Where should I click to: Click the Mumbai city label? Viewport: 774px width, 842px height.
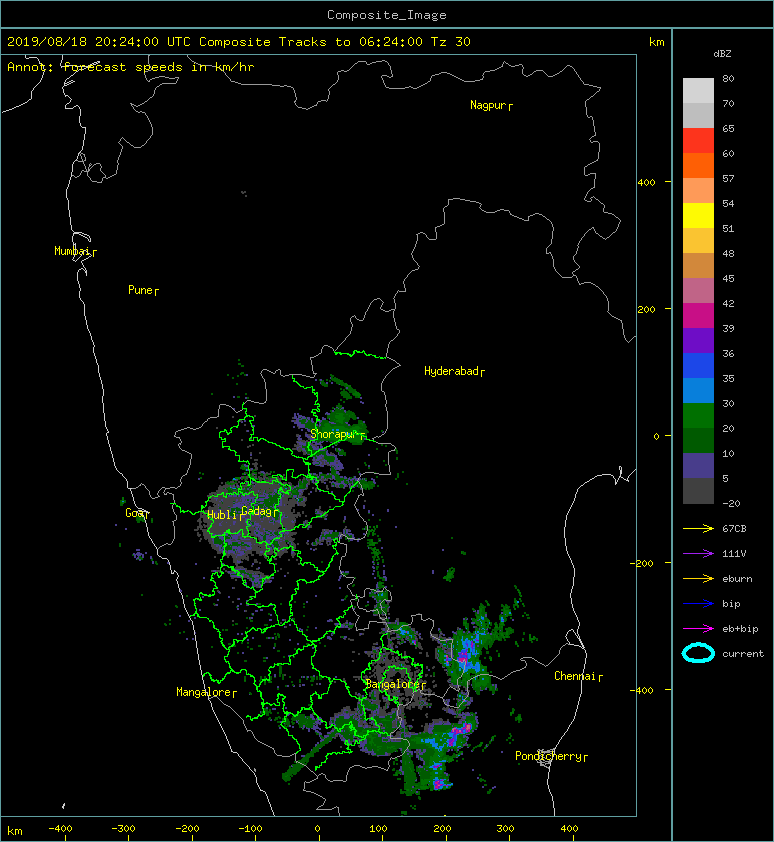pyautogui.click(x=72, y=251)
